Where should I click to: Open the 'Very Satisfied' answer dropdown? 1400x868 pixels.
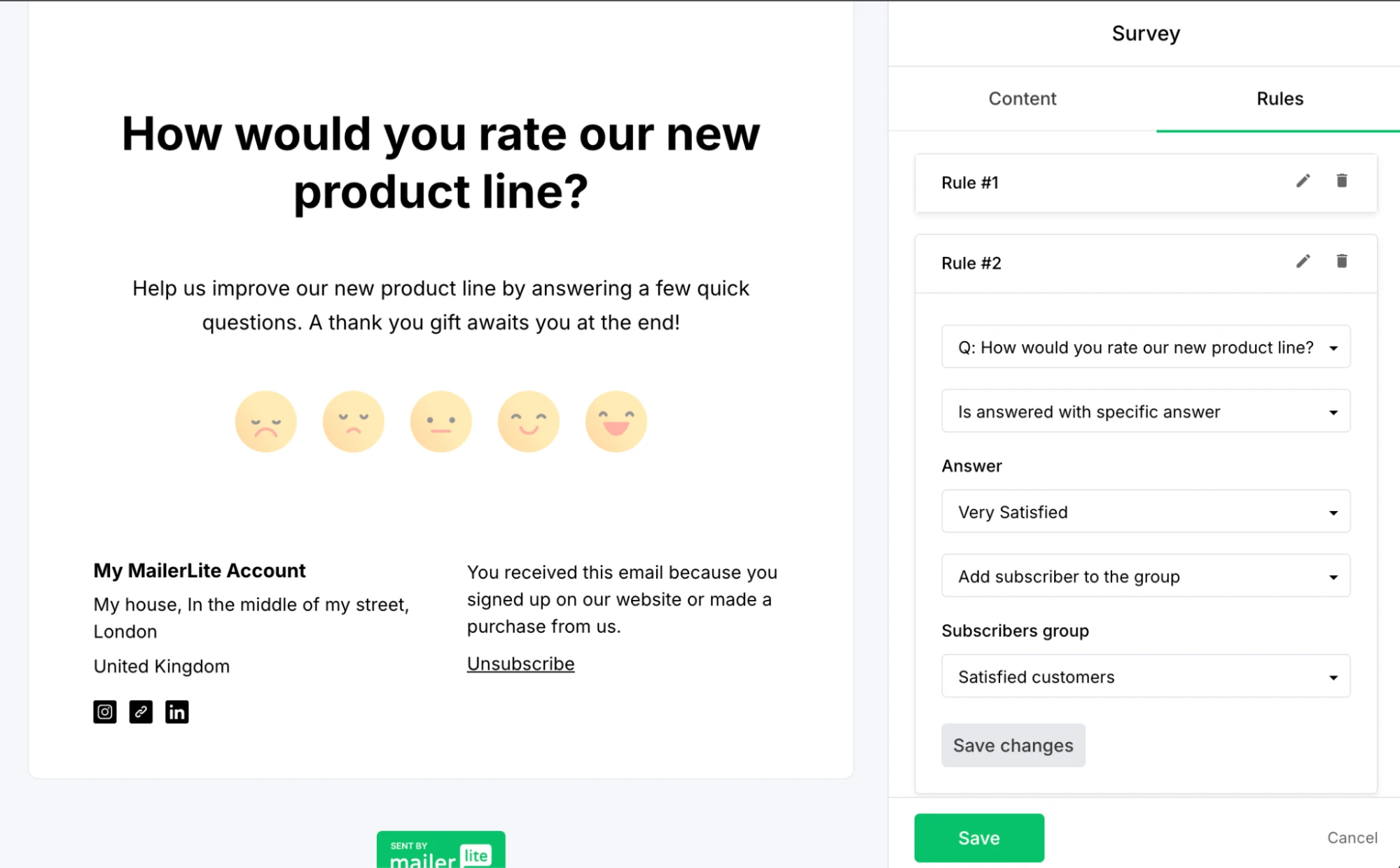point(1145,512)
